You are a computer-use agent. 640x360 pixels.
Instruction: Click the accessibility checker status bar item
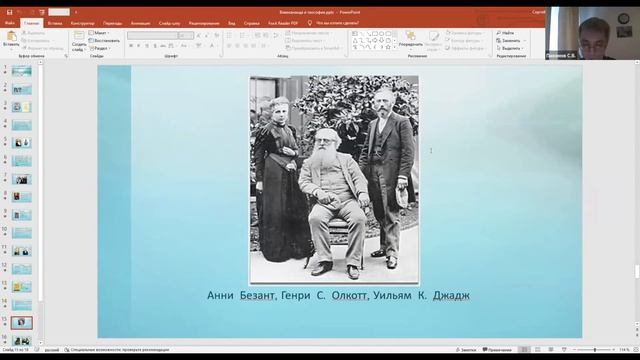point(117,350)
